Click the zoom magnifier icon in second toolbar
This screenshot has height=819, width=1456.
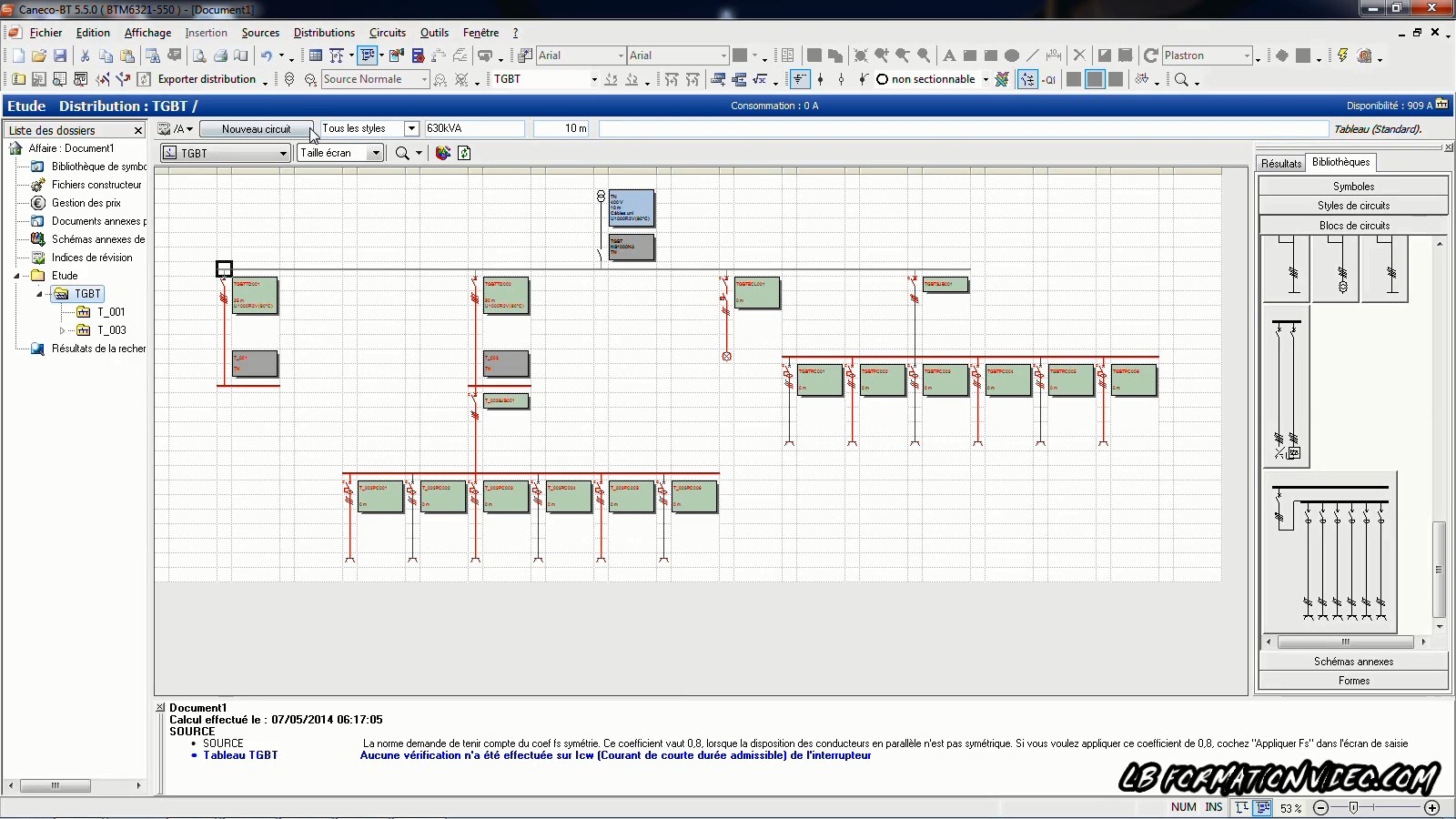coord(1181,79)
